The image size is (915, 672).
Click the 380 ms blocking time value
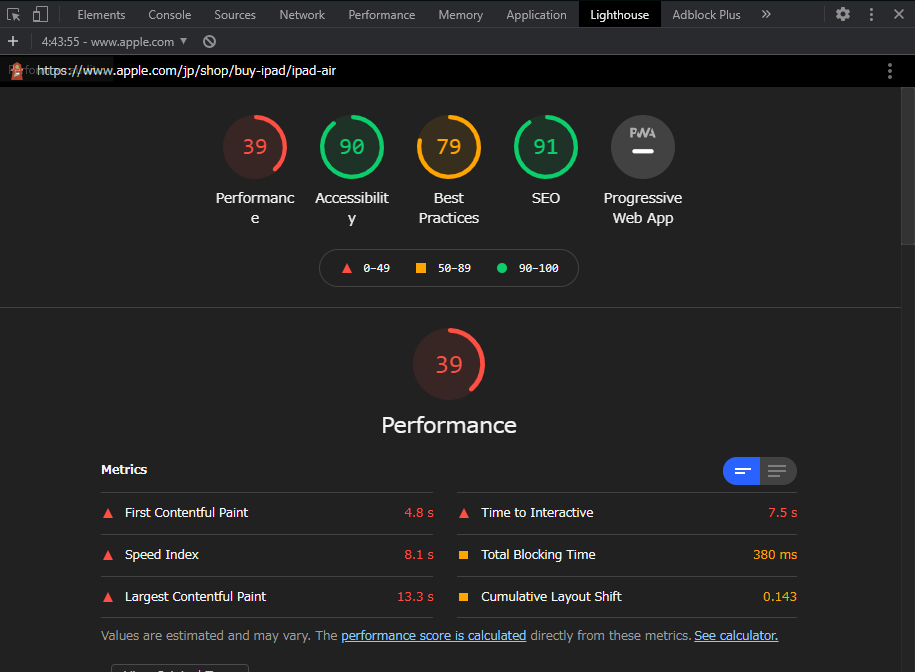point(775,555)
